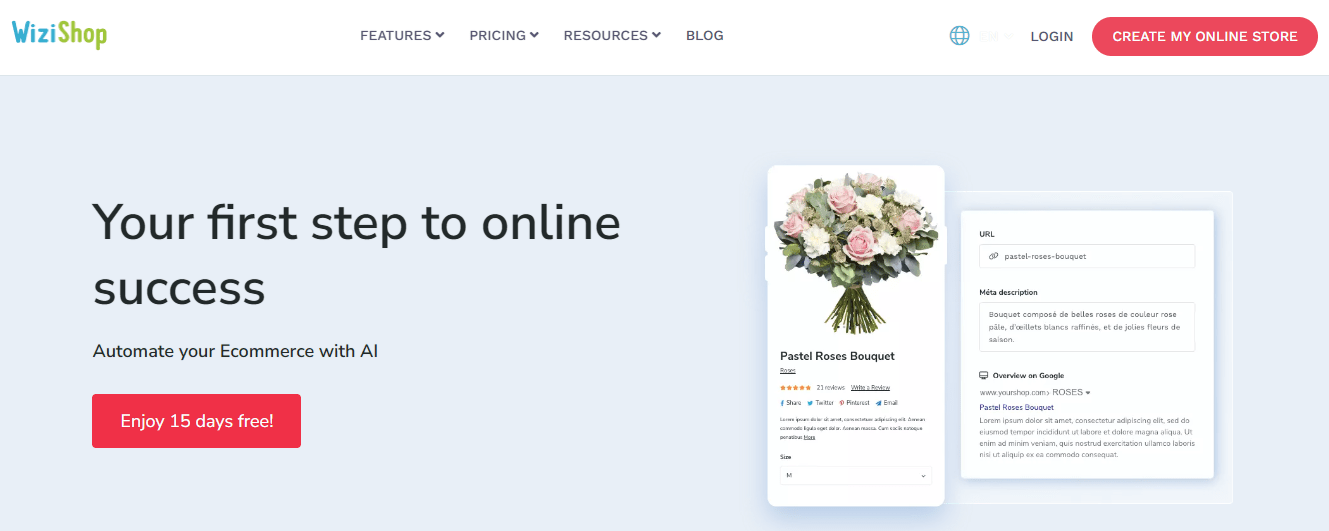Click the link icon in URL field
1329x531 pixels.
click(x=993, y=256)
